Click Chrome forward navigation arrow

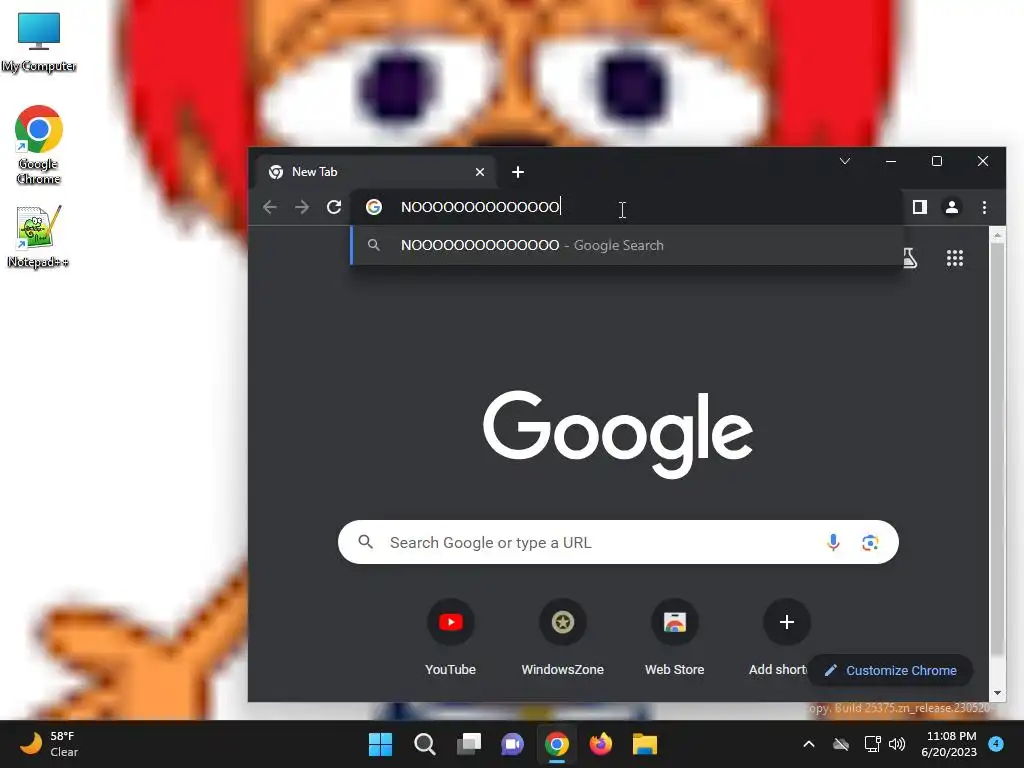[x=302, y=207]
